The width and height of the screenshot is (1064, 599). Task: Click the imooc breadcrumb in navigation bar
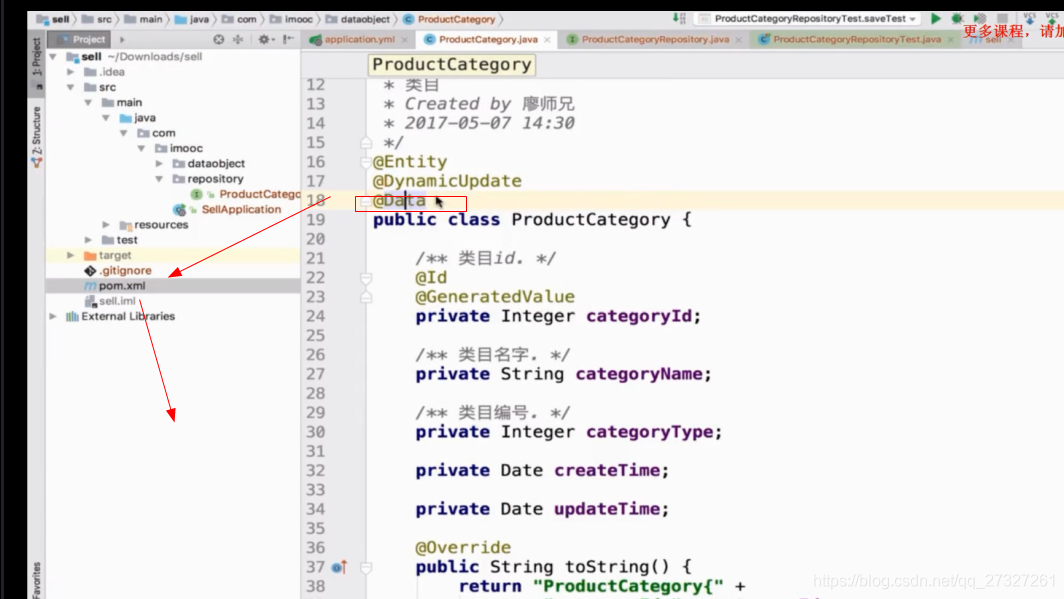click(292, 20)
